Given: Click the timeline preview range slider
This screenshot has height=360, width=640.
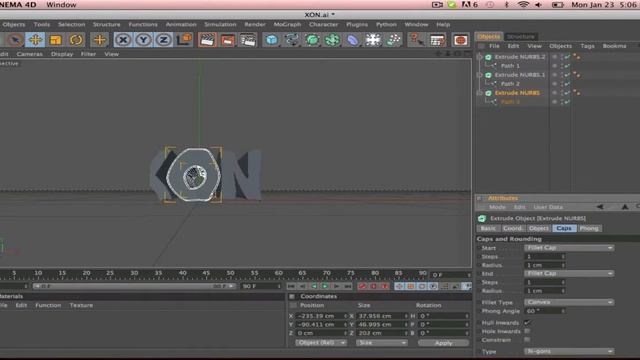Looking at the screenshot, I should [134, 287].
